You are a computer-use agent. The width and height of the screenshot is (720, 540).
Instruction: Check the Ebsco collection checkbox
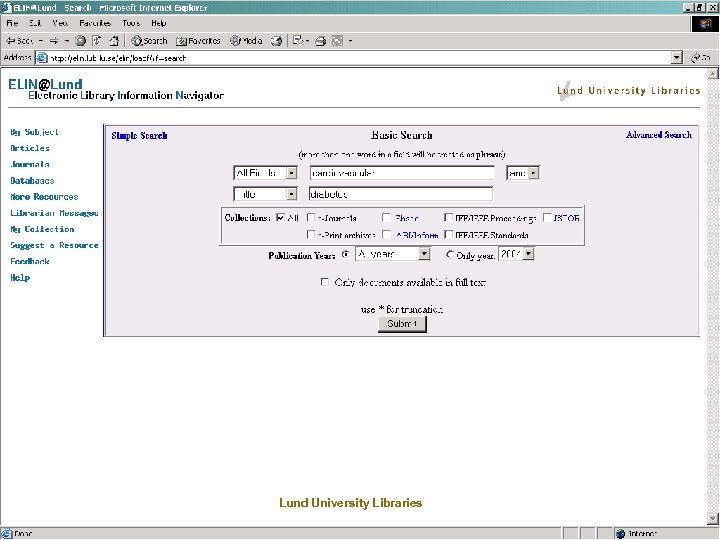point(386,217)
